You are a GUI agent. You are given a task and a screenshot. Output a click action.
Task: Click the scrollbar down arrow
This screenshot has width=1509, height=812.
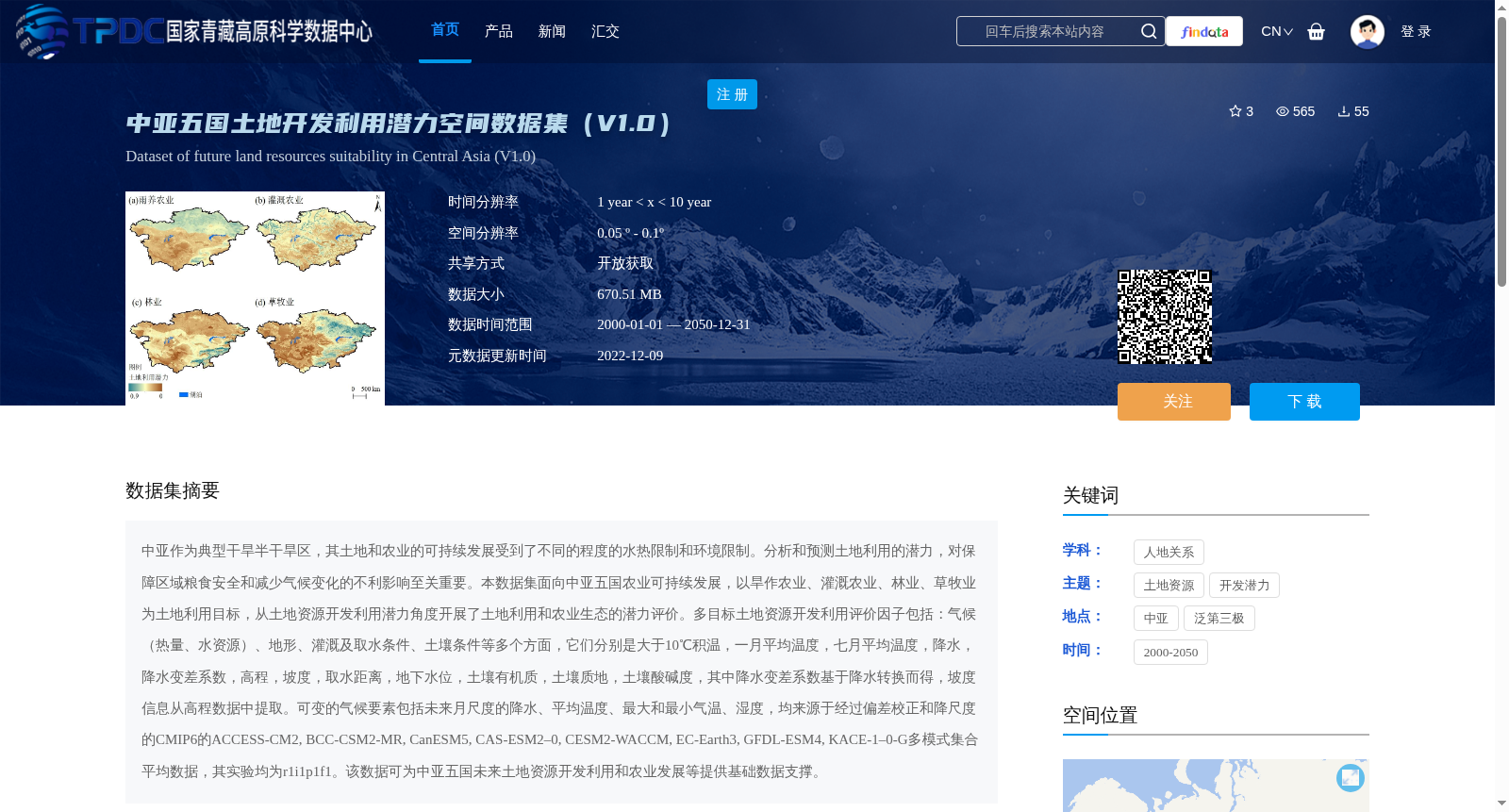[x=1501, y=804]
